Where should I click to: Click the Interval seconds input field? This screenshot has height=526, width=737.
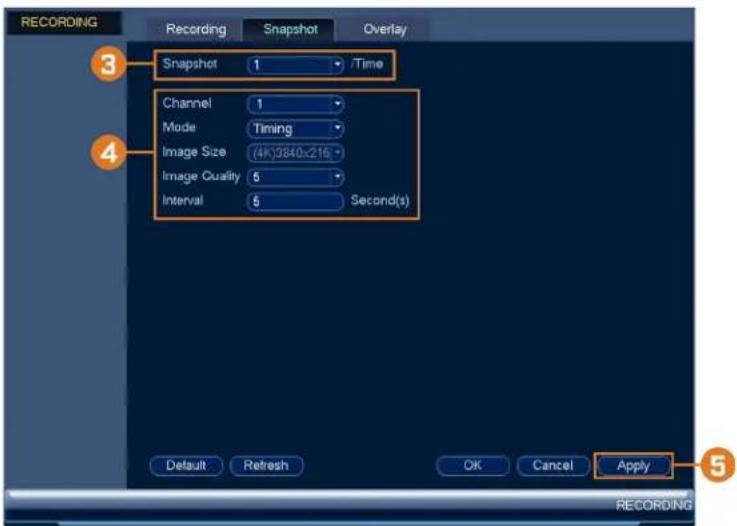(x=295, y=201)
